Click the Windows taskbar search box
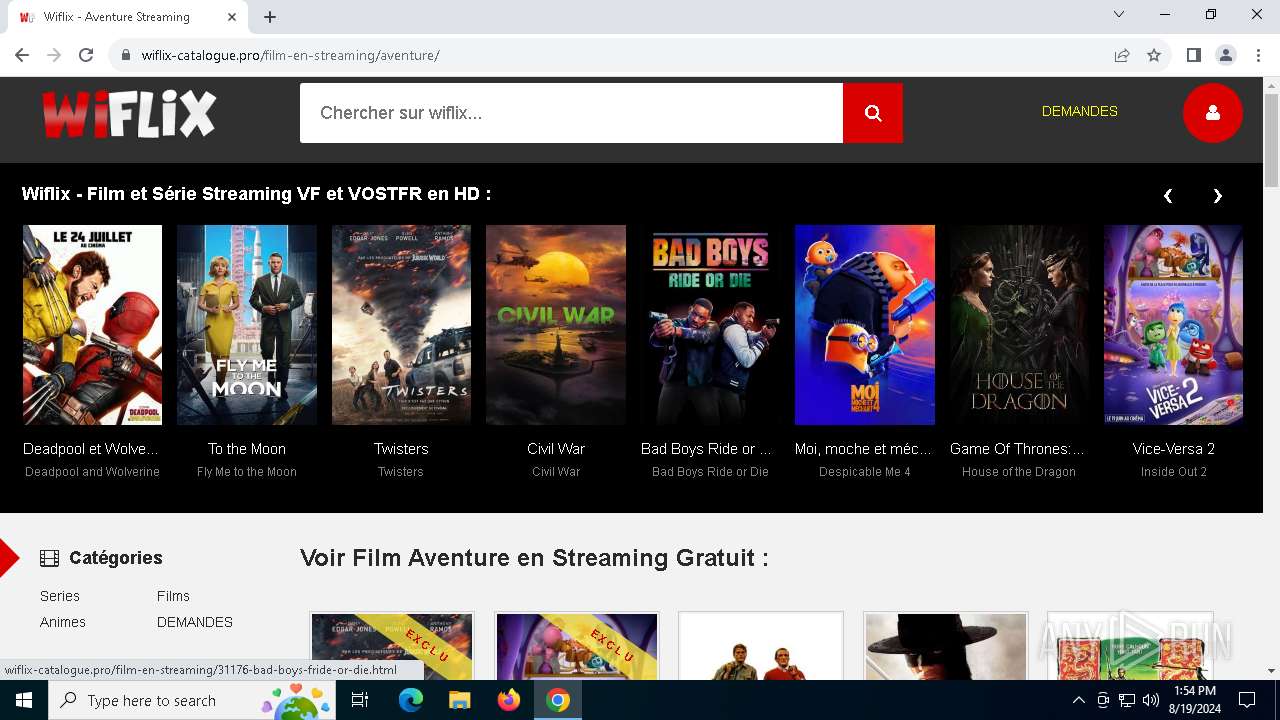This screenshot has width=1280, height=720. click(x=191, y=700)
